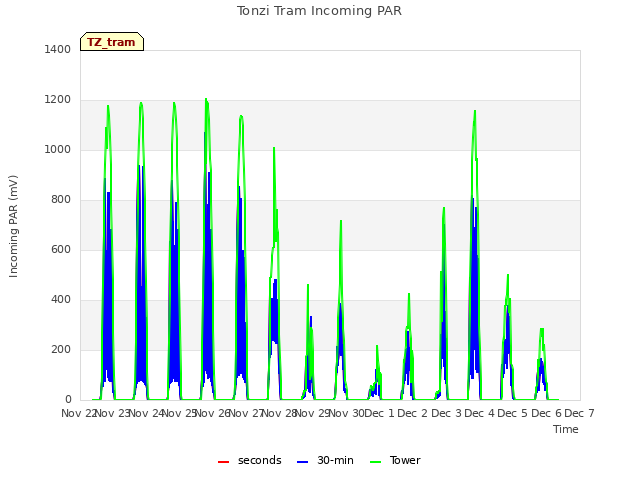The height and width of the screenshot is (480, 640).
Task: Click the green Tower legend swatch
Action: (x=375, y=462)
